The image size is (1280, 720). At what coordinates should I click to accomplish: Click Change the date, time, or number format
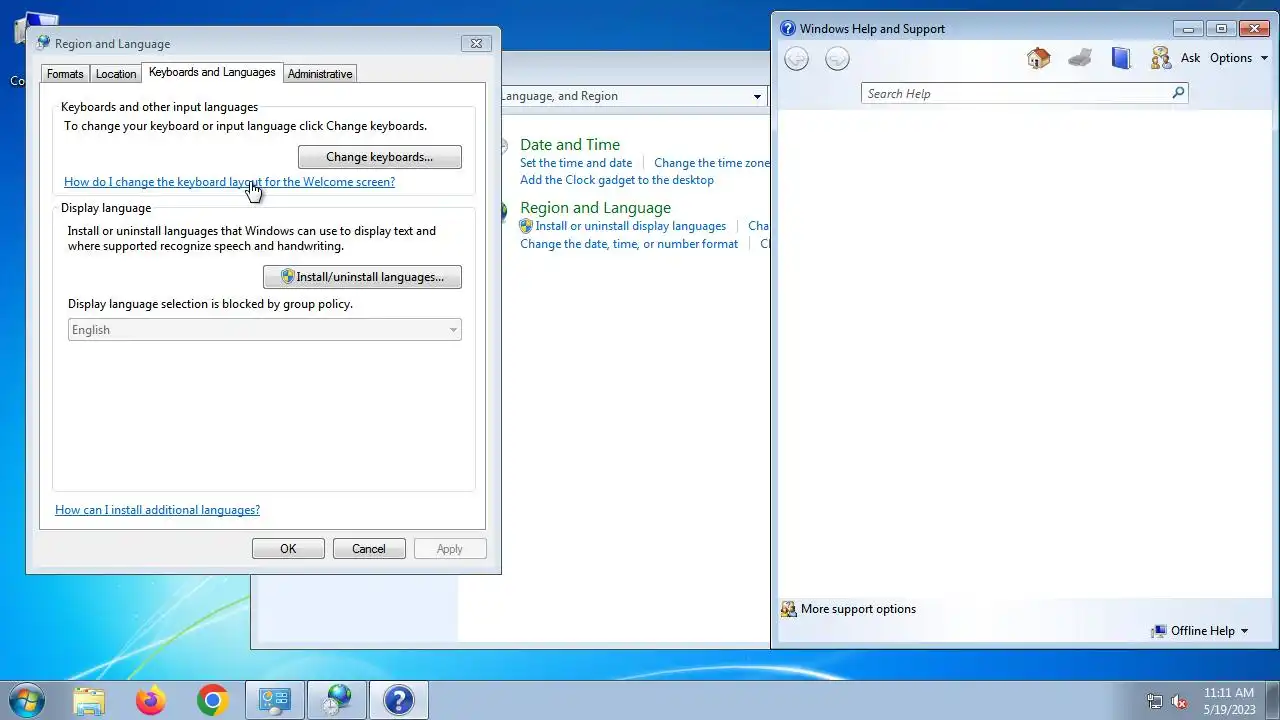tap(629, 244)
